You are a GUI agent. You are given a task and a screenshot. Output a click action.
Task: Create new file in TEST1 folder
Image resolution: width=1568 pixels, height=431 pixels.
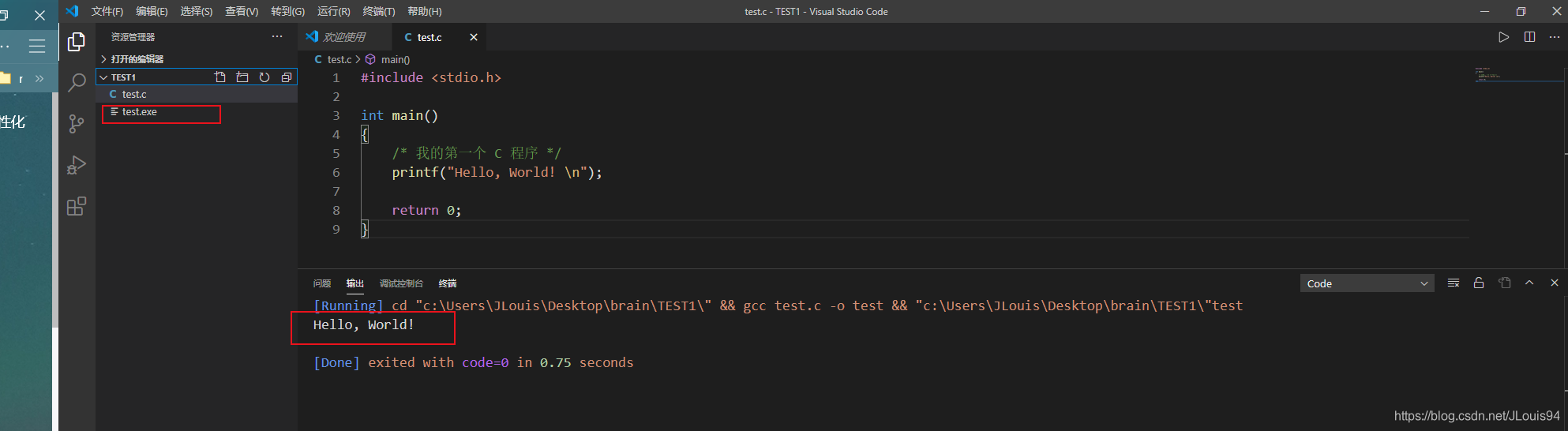tap(220, 77)
